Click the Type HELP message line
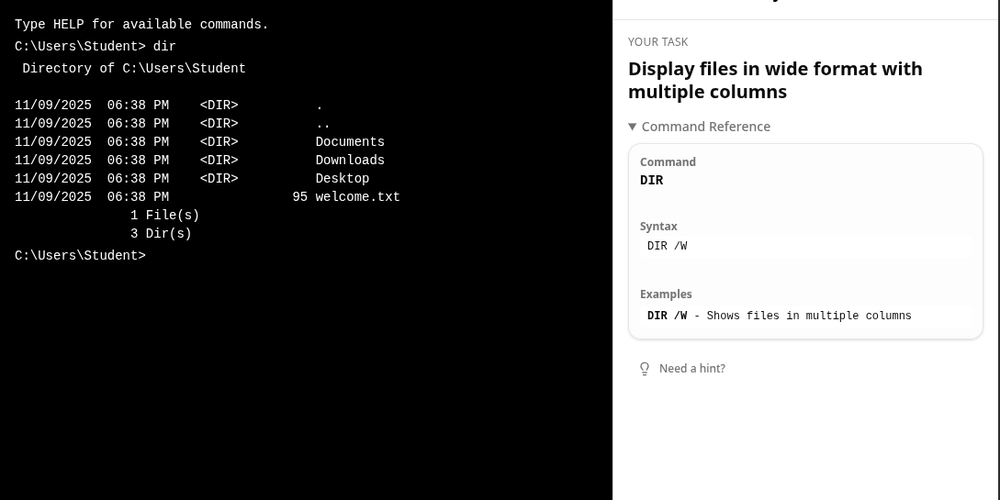Screen dimensions: 1000x500 tap(141, 24)
